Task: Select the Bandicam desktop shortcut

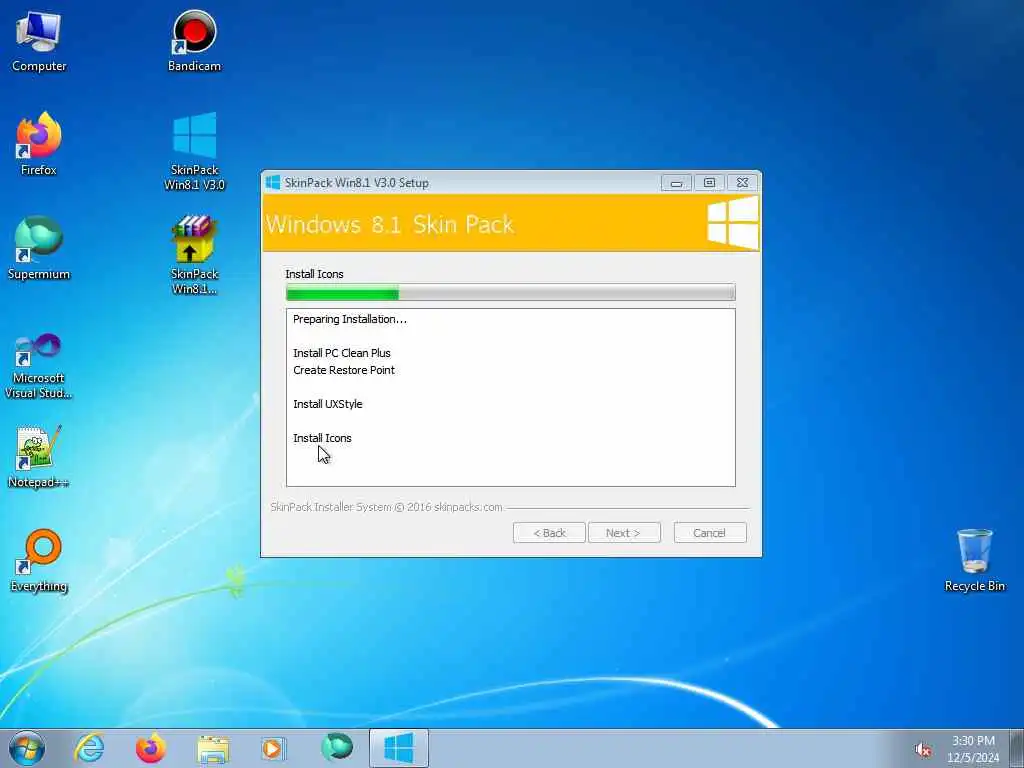Action: click(194, 41)
